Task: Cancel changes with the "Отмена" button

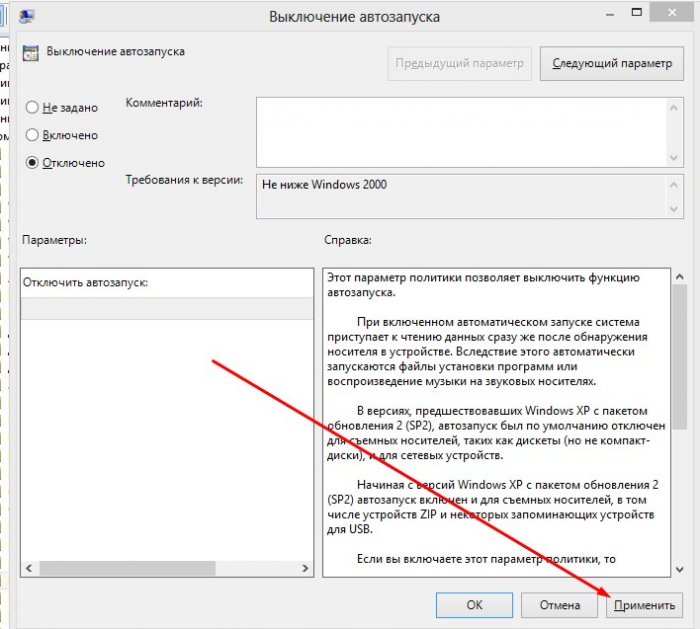Action: click(x=560, y=605)
